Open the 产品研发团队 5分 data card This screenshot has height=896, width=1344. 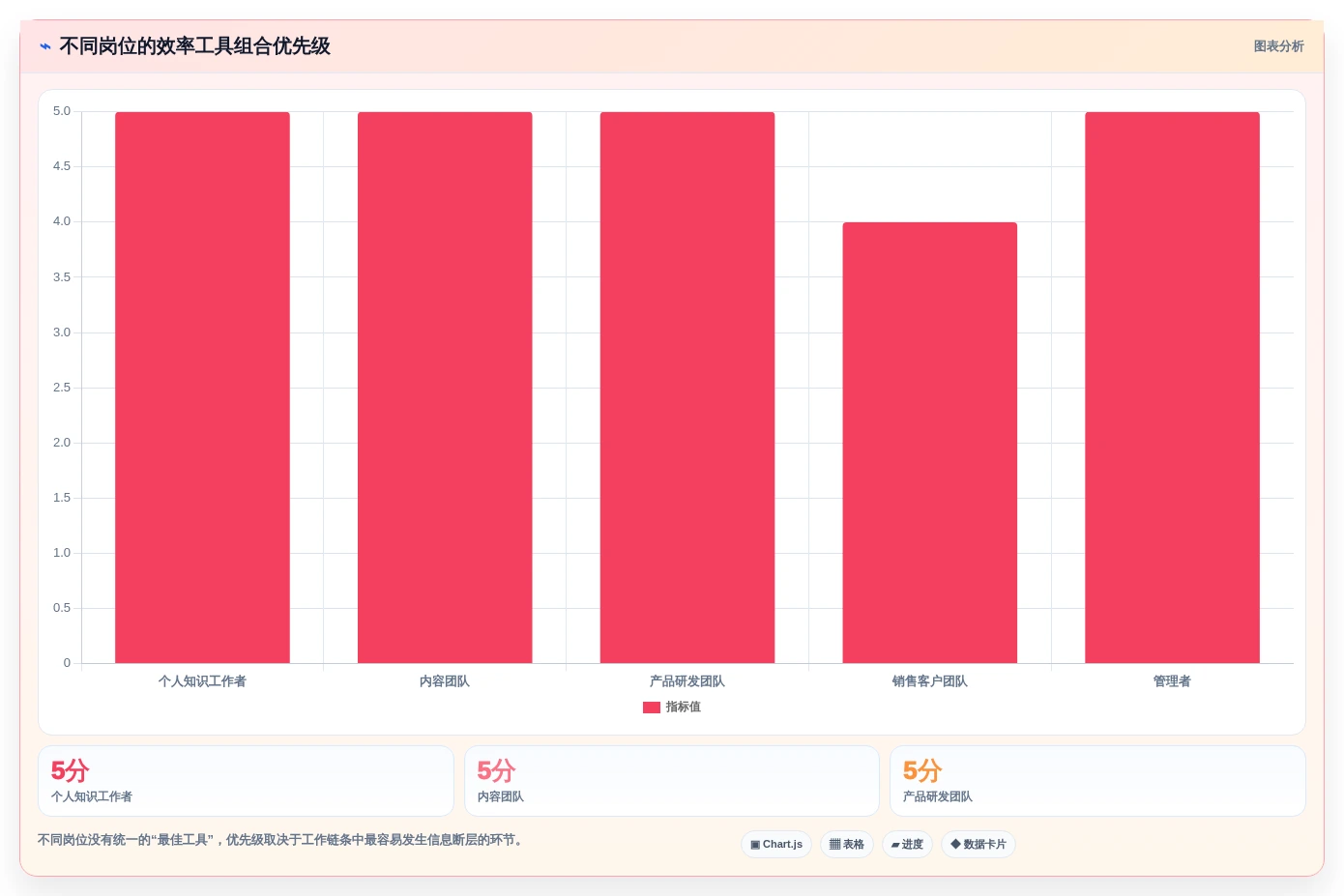pos(1097,781)
